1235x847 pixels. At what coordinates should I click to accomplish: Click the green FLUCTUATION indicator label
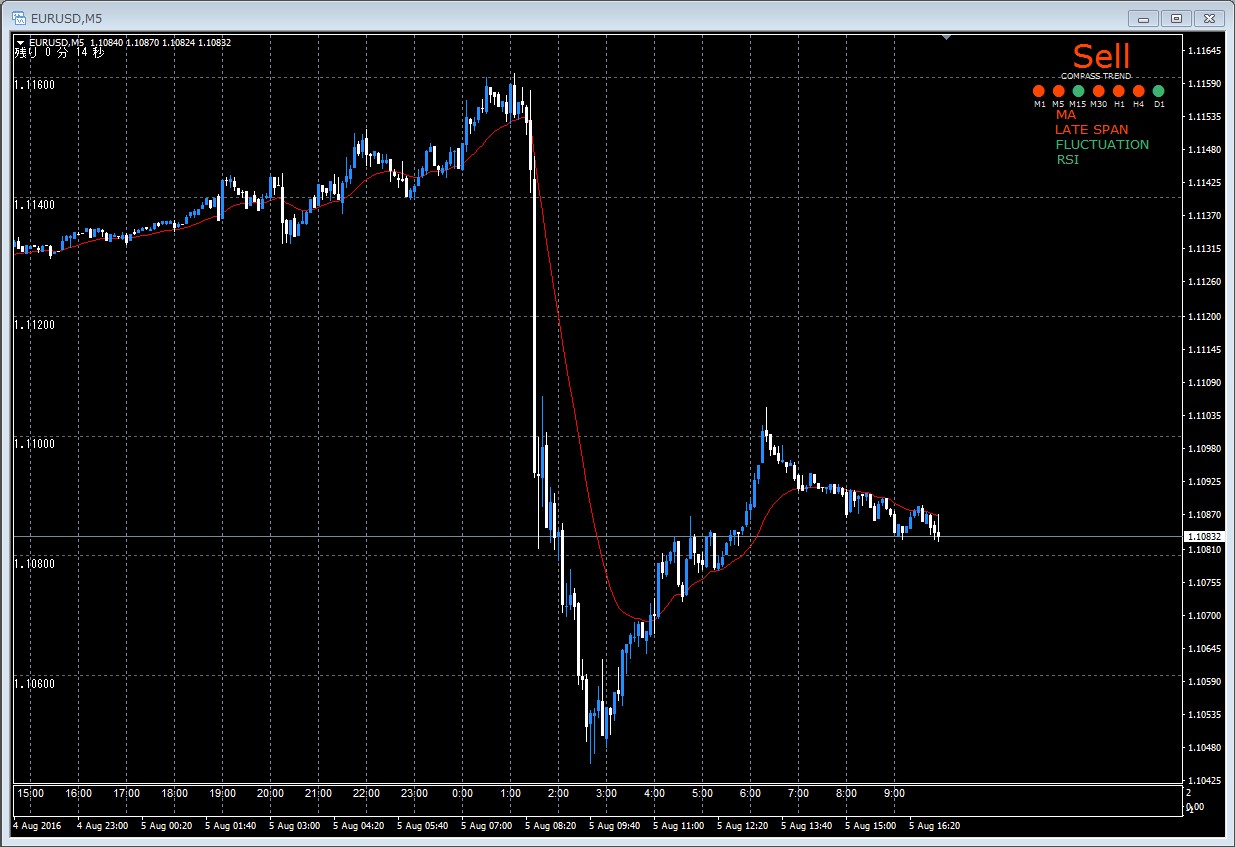(x=1102, y=144)
